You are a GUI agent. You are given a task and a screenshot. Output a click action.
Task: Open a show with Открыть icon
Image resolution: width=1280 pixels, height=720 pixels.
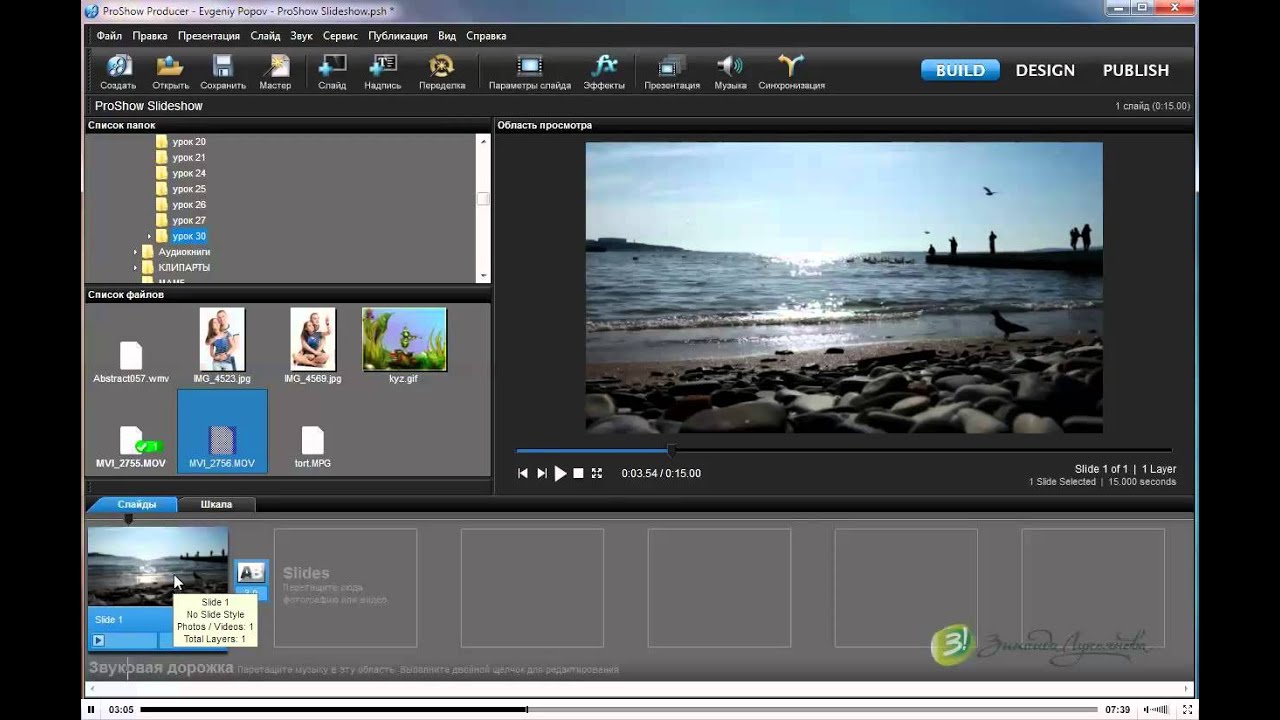[x=171, y=72]
